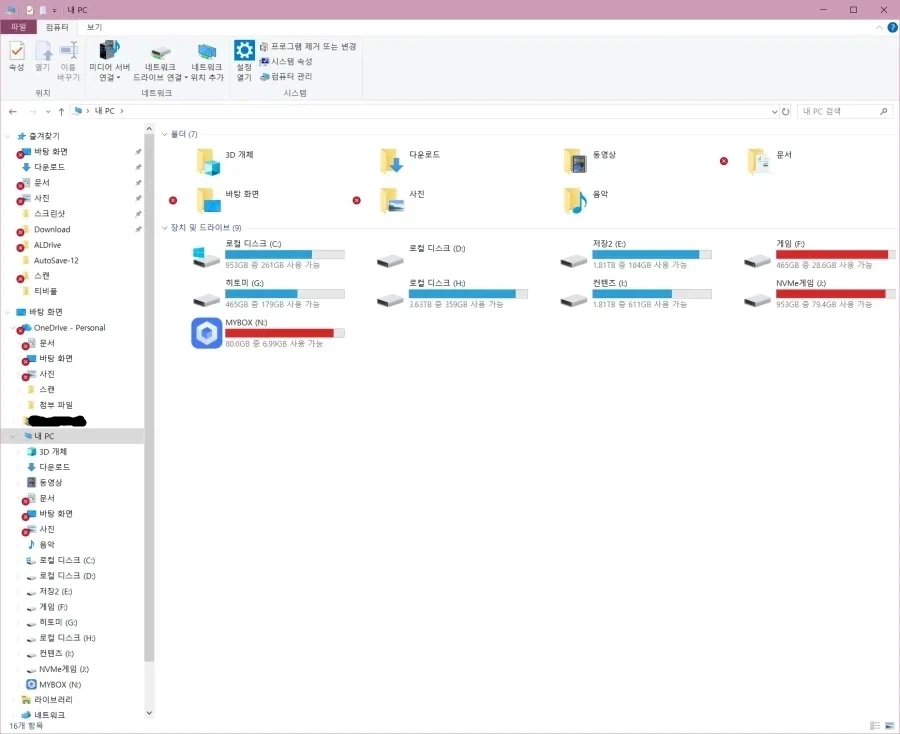
Task: Open the MYBOX (N:) drive icon
Action: click(x=206, y=330)
